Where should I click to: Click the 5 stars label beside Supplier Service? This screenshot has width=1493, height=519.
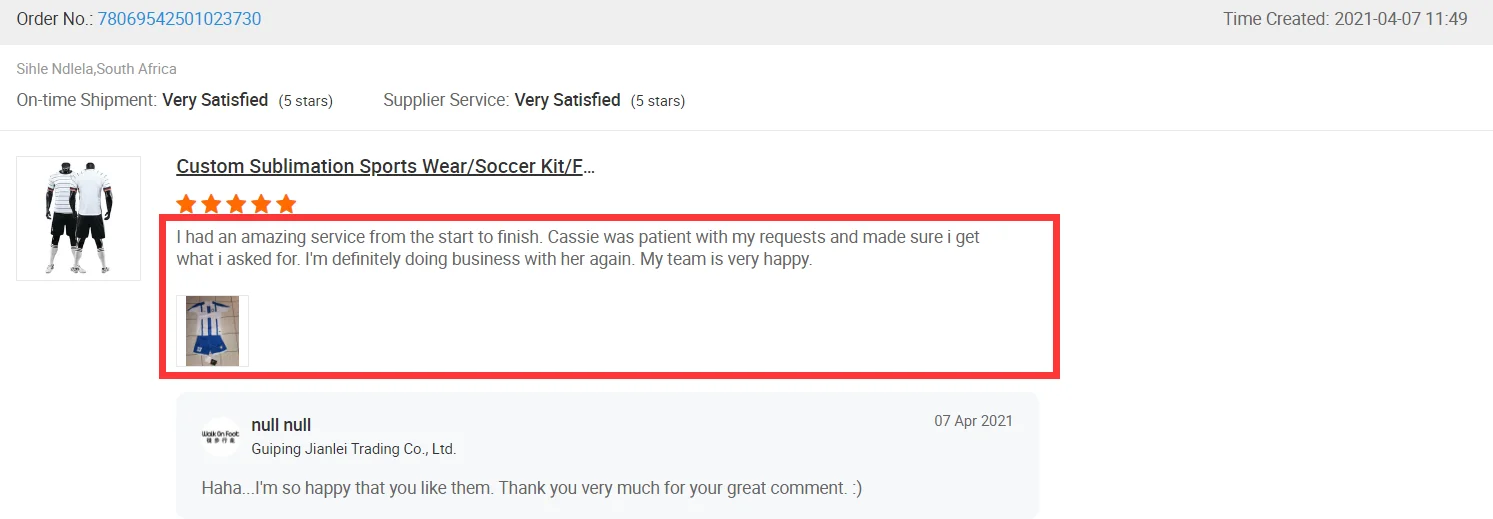pos(657,101)
